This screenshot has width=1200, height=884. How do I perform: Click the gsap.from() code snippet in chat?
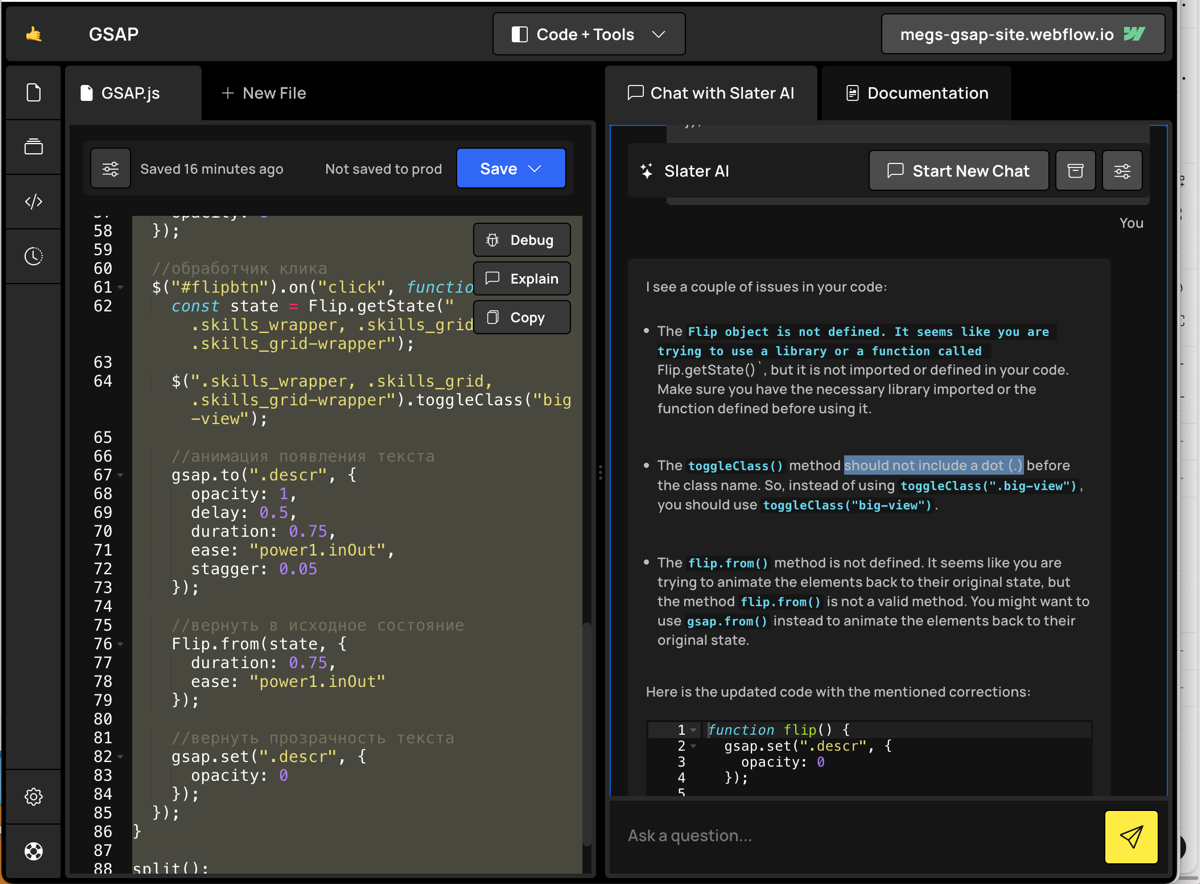[727, 621]
